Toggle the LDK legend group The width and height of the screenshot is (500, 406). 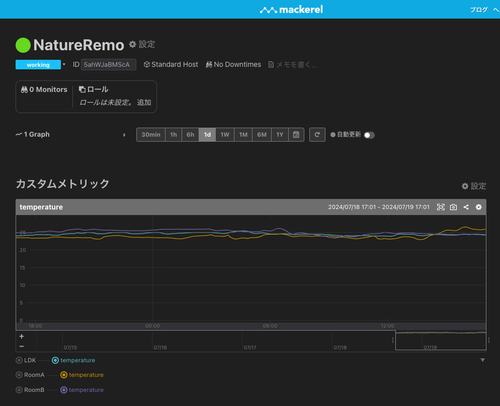pos(26,360)
